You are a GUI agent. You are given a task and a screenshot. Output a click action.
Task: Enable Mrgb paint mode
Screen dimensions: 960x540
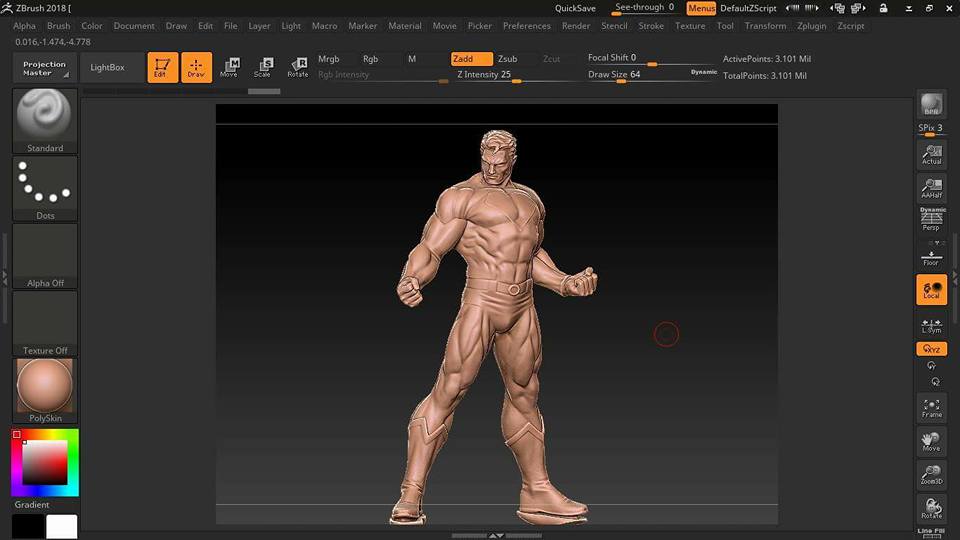pos(329,59)
